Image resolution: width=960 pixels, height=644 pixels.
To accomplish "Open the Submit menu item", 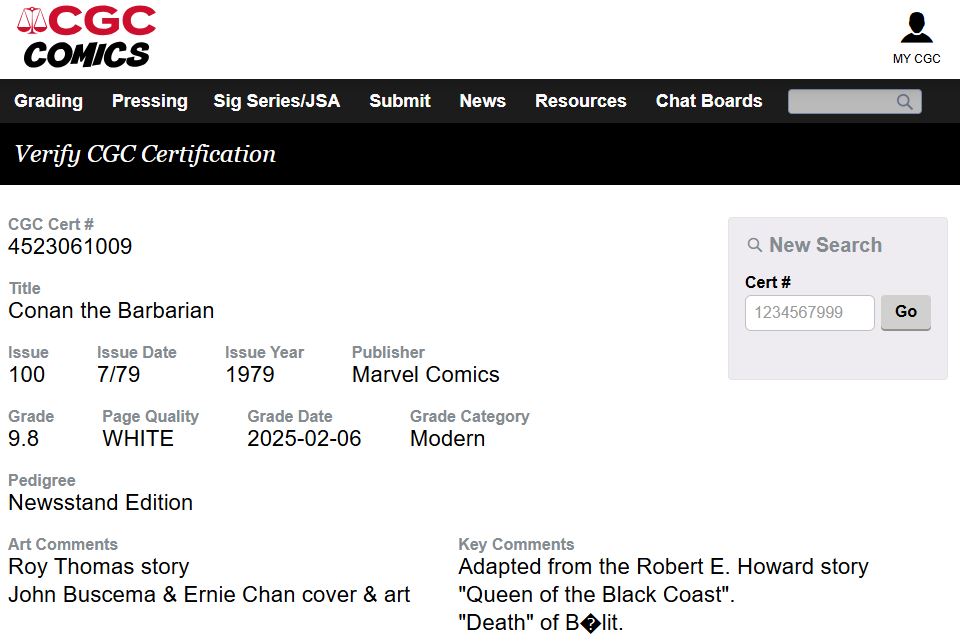I will pyautogui.click(x=400, y=101).
